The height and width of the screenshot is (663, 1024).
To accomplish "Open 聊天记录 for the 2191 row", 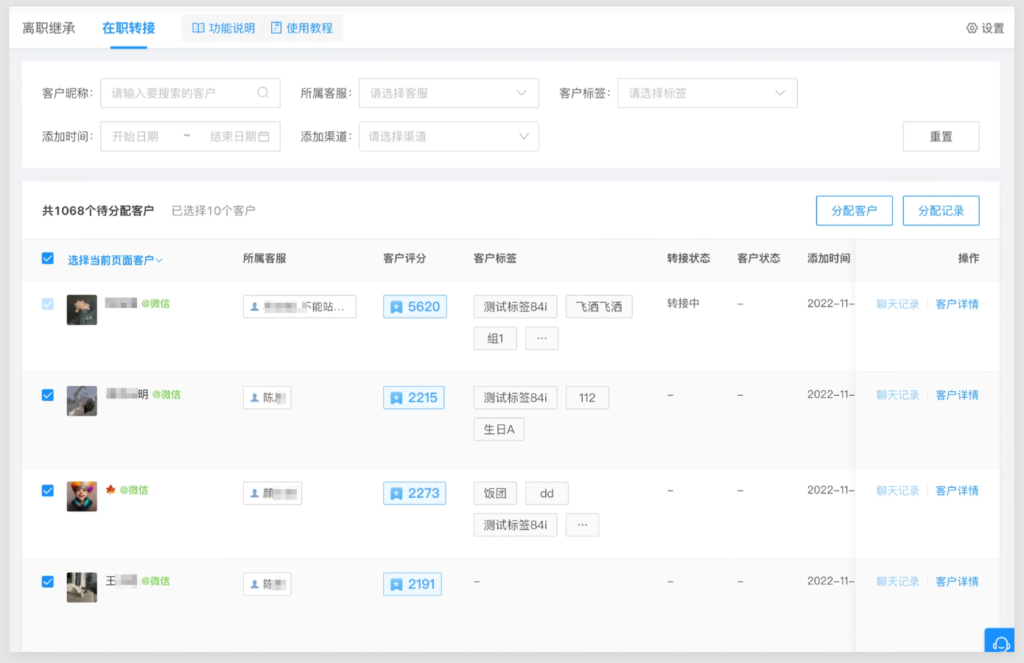I will click(898, 581).
